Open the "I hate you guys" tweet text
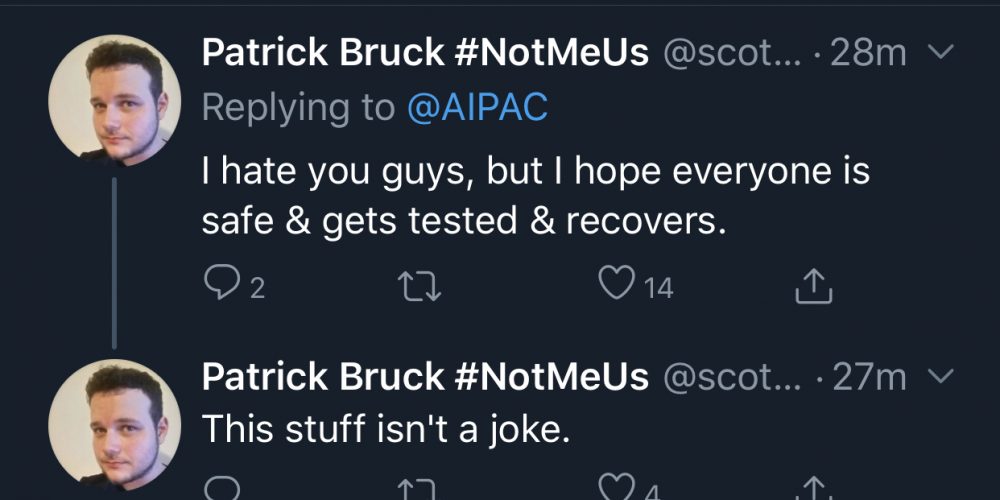1000x500 pixels. coord(535,197)
